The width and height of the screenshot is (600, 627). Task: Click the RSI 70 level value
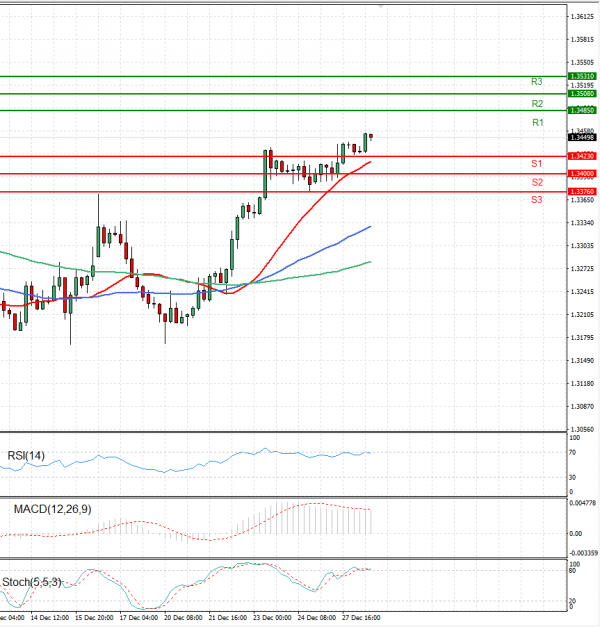click(572, 452)
